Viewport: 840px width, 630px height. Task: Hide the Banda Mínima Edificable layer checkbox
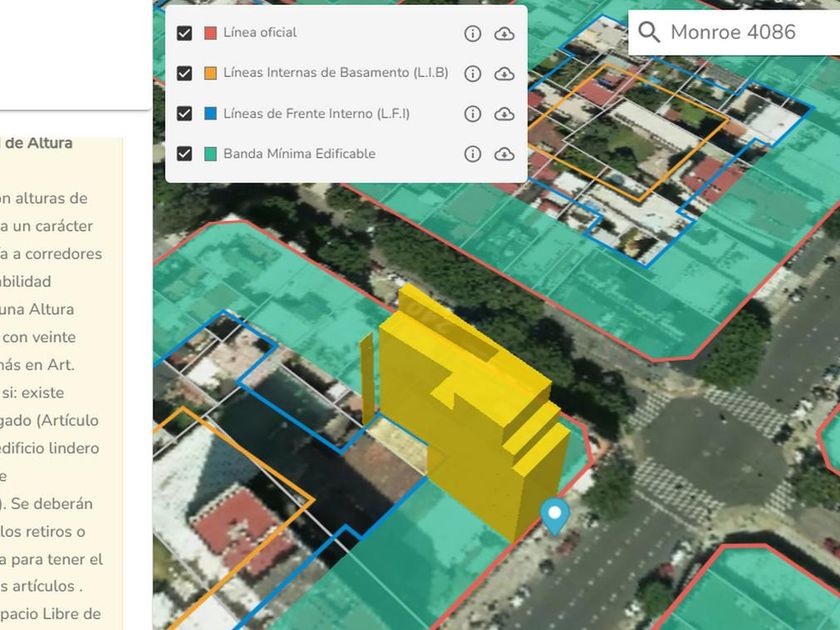[x=184, y=154]
